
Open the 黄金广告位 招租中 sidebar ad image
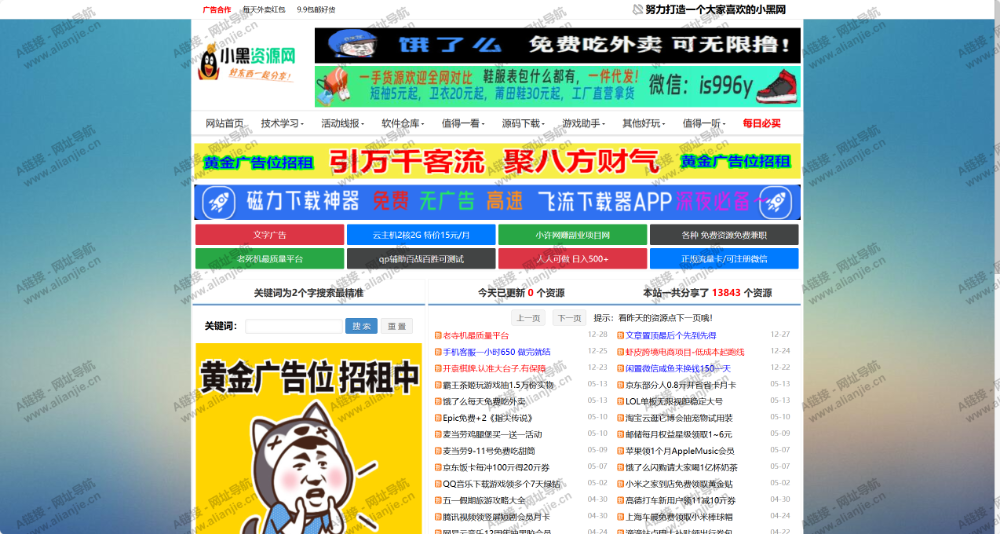[309, 438]
